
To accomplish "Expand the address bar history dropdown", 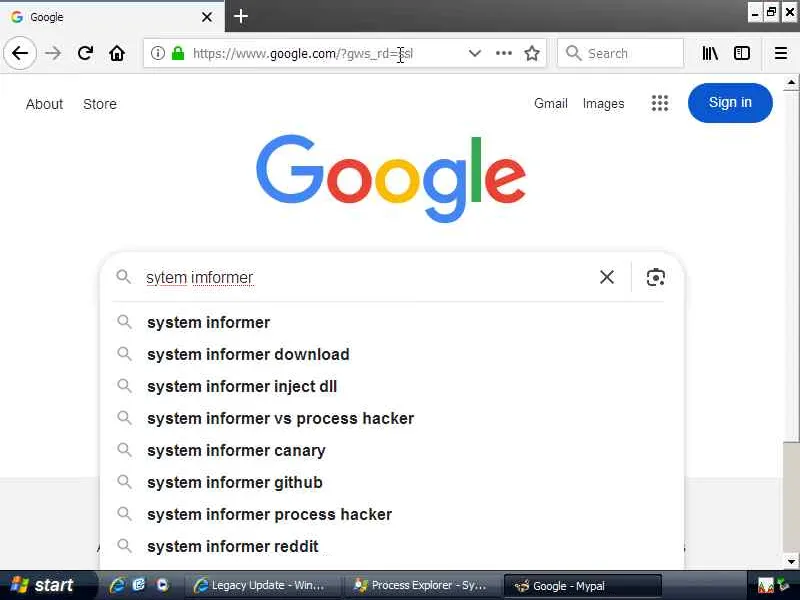I will point(475,53).
